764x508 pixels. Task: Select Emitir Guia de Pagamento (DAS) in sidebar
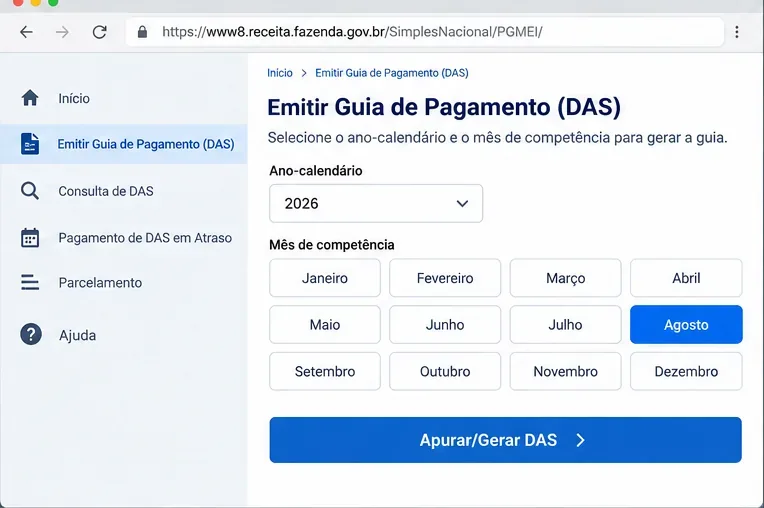pyautogui.click(x=124, y=144)
